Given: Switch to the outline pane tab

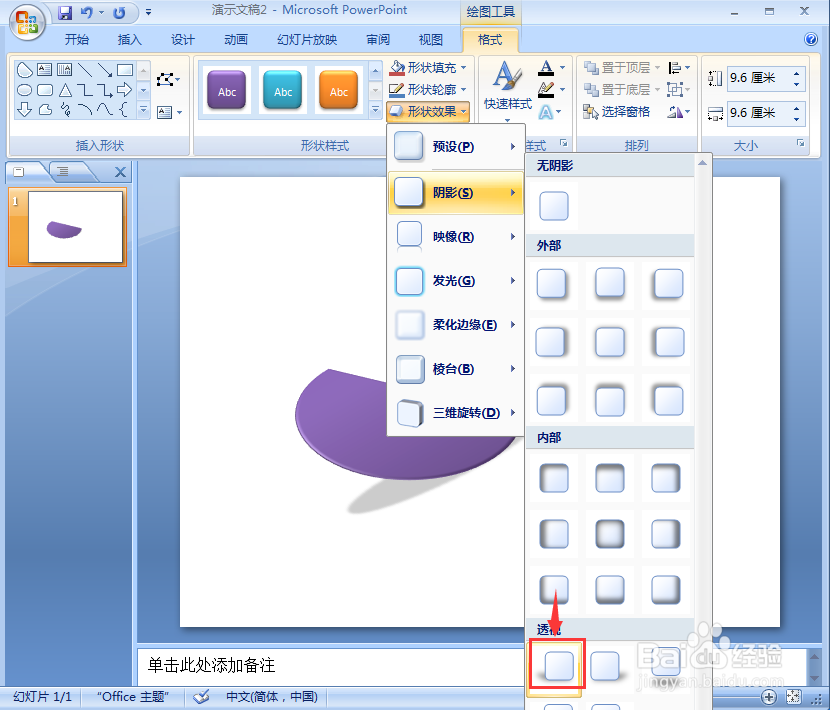Looking at the screenshot, I should pos(62,171).
